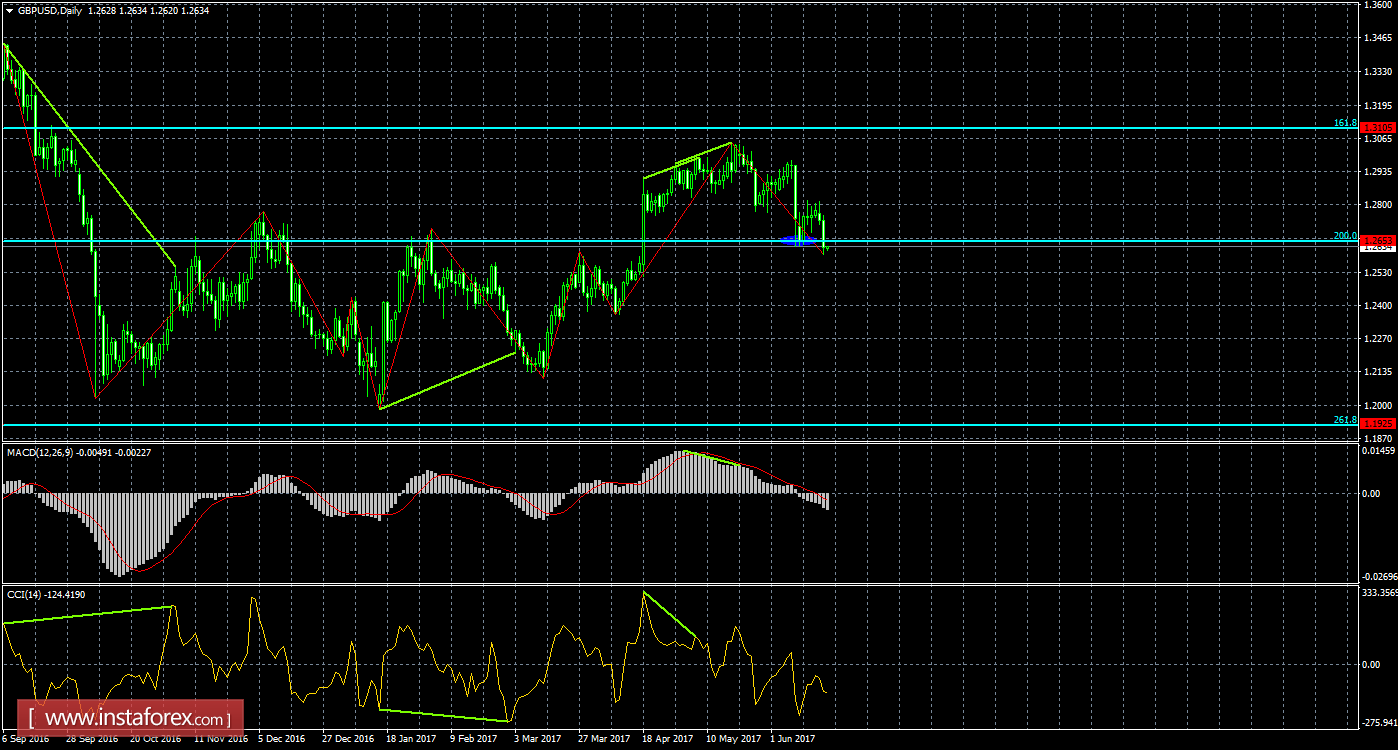Select the 1.3105 red price tag

click(1378, 128)
